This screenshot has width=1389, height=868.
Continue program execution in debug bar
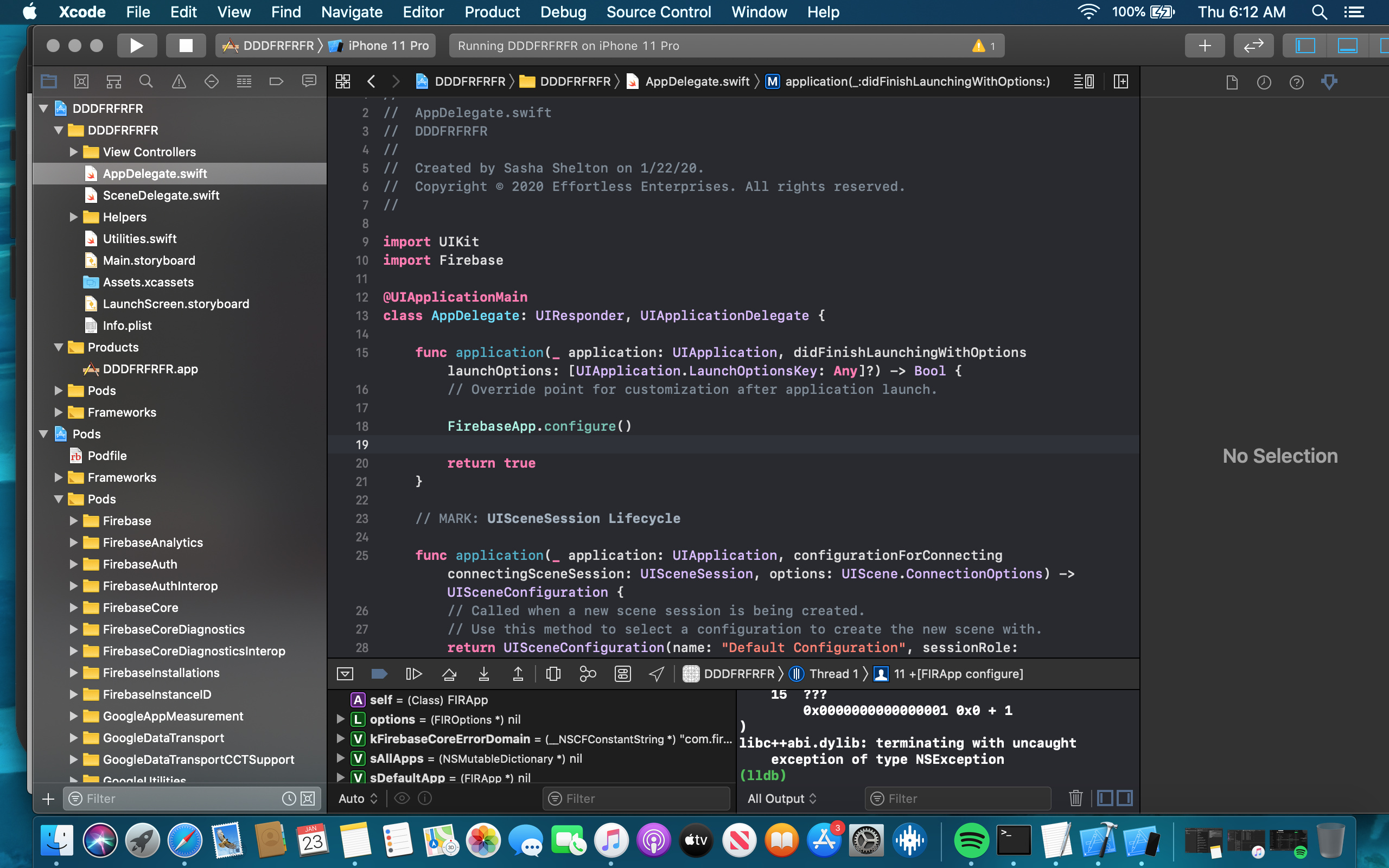pos(414,673)
